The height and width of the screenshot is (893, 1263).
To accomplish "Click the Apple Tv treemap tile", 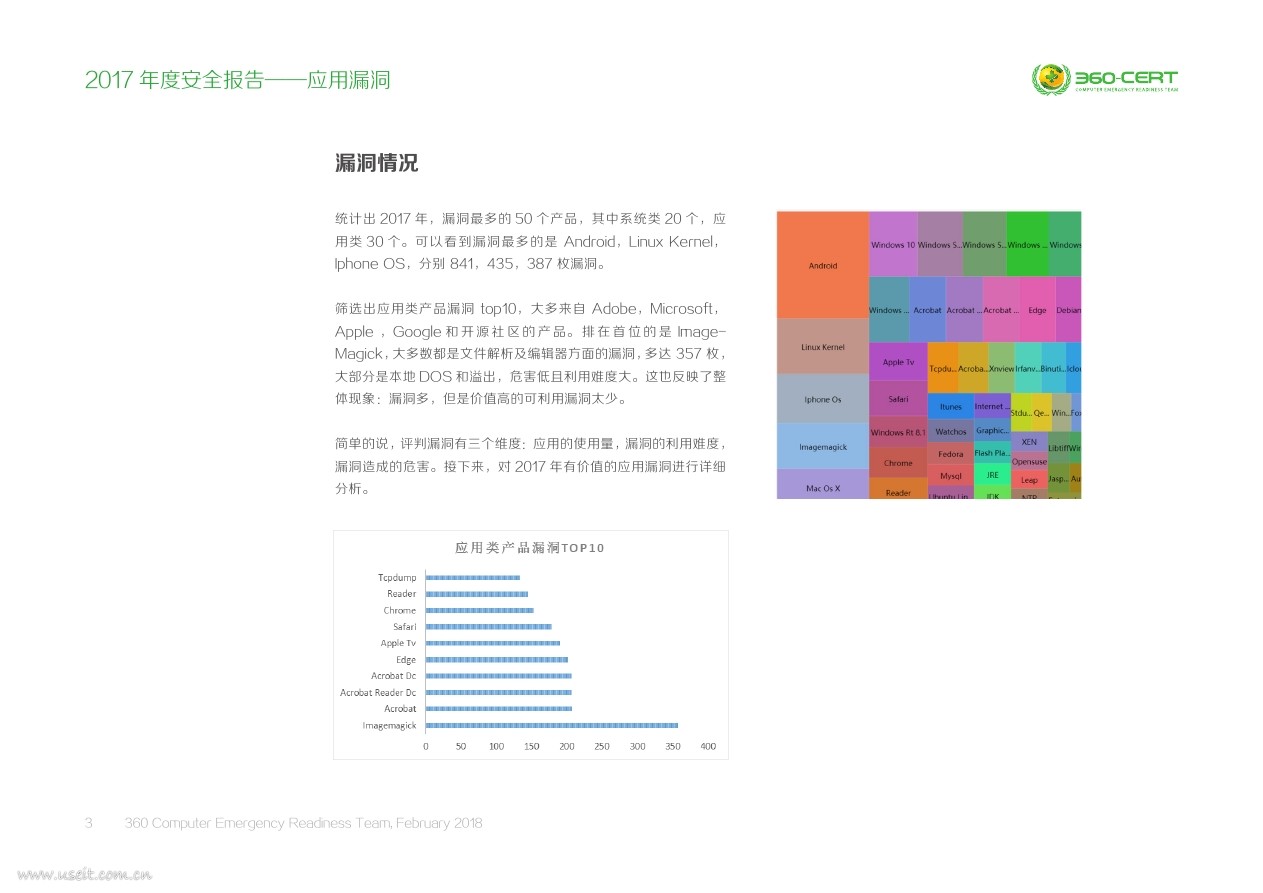I will point(898,362).
